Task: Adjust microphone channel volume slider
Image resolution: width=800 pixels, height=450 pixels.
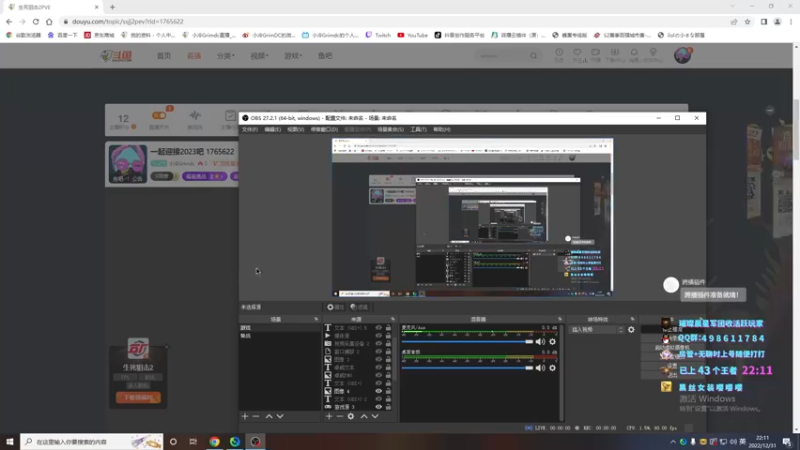Action: point(467,341)
